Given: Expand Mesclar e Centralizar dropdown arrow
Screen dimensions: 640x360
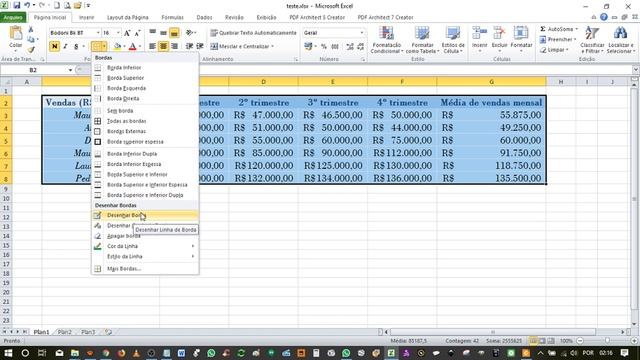Looking at the screenshot, I should coord(272,47).
